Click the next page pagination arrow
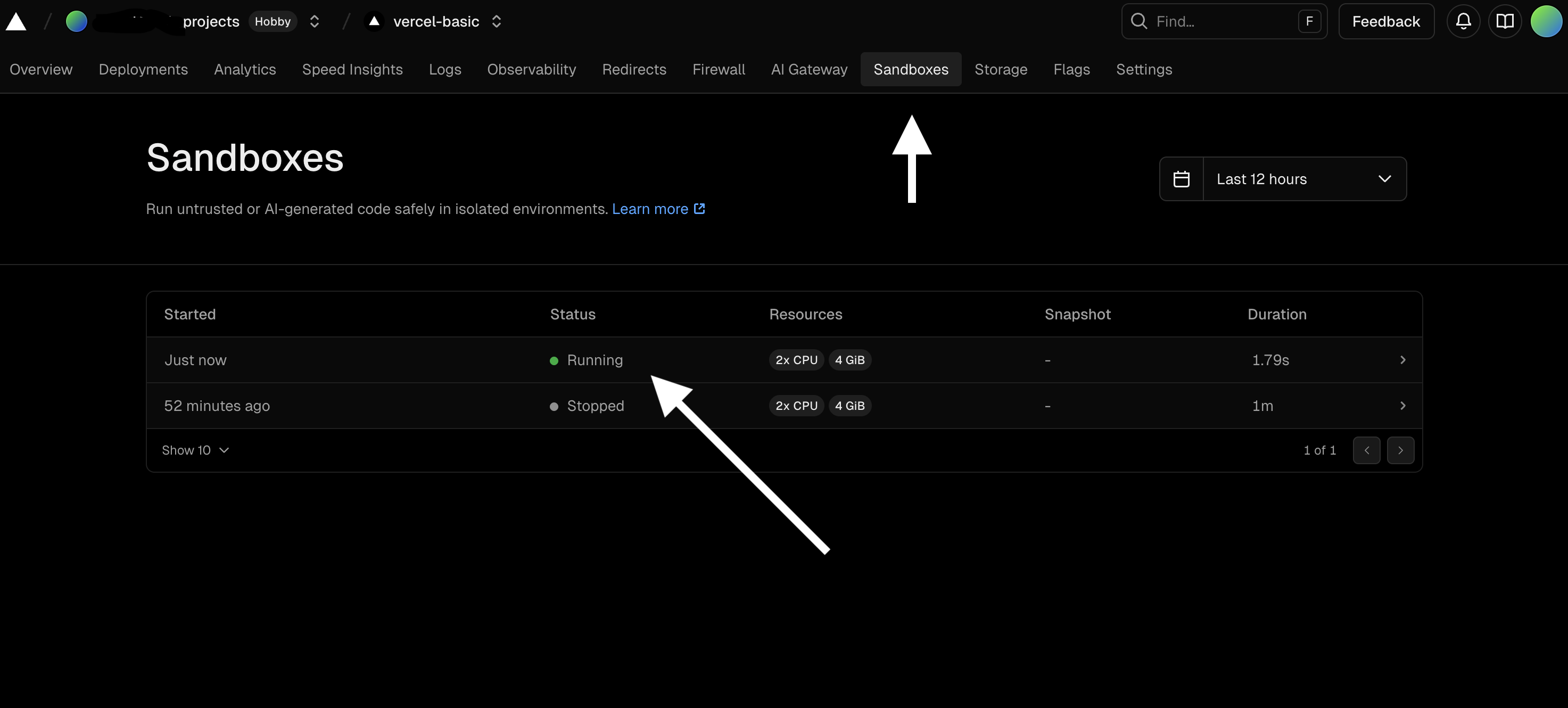The height and width of the screenshot is (708, 1568). tap(1401, 450)
